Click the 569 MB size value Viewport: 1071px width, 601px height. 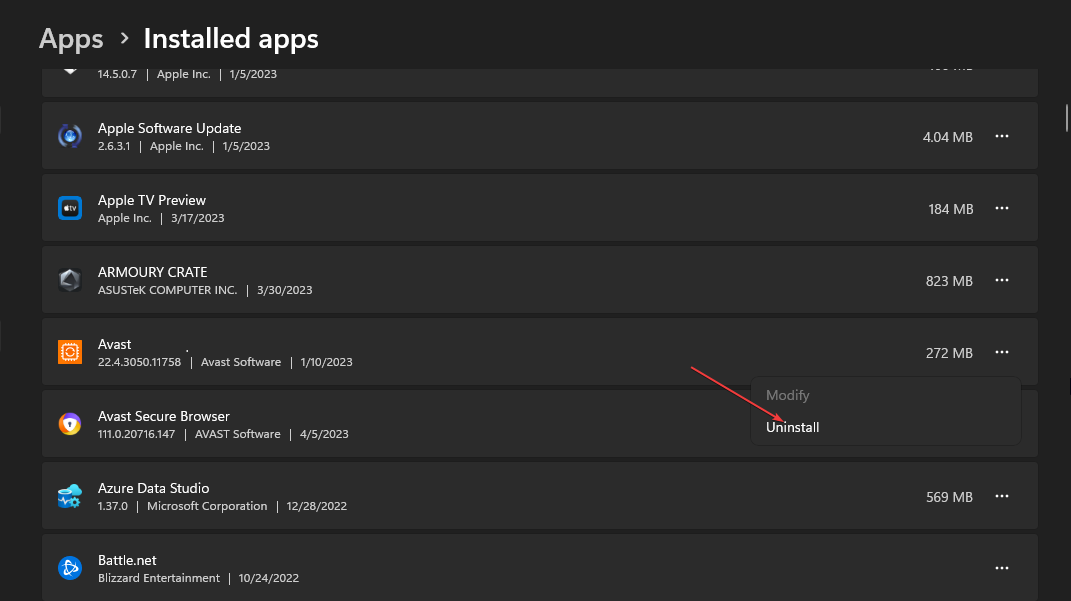click(x=949, y=497)
